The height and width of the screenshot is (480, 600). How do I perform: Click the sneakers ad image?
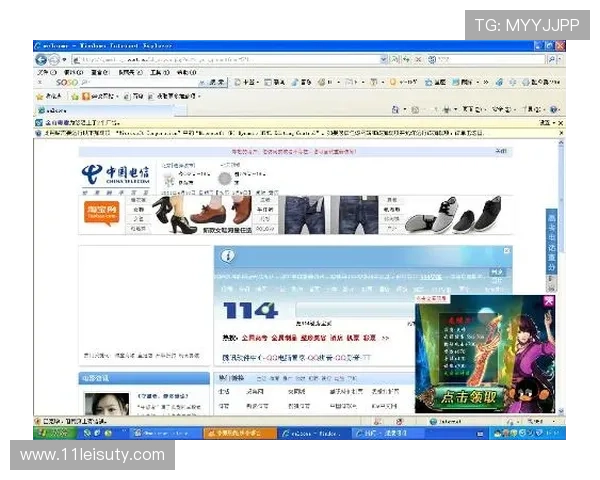(455, 214)
